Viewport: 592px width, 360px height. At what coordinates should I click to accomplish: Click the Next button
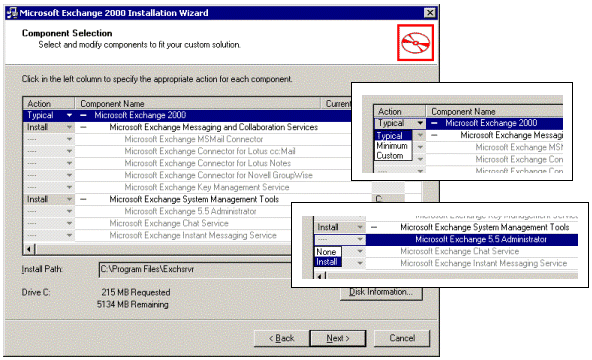tap(338, 338)
